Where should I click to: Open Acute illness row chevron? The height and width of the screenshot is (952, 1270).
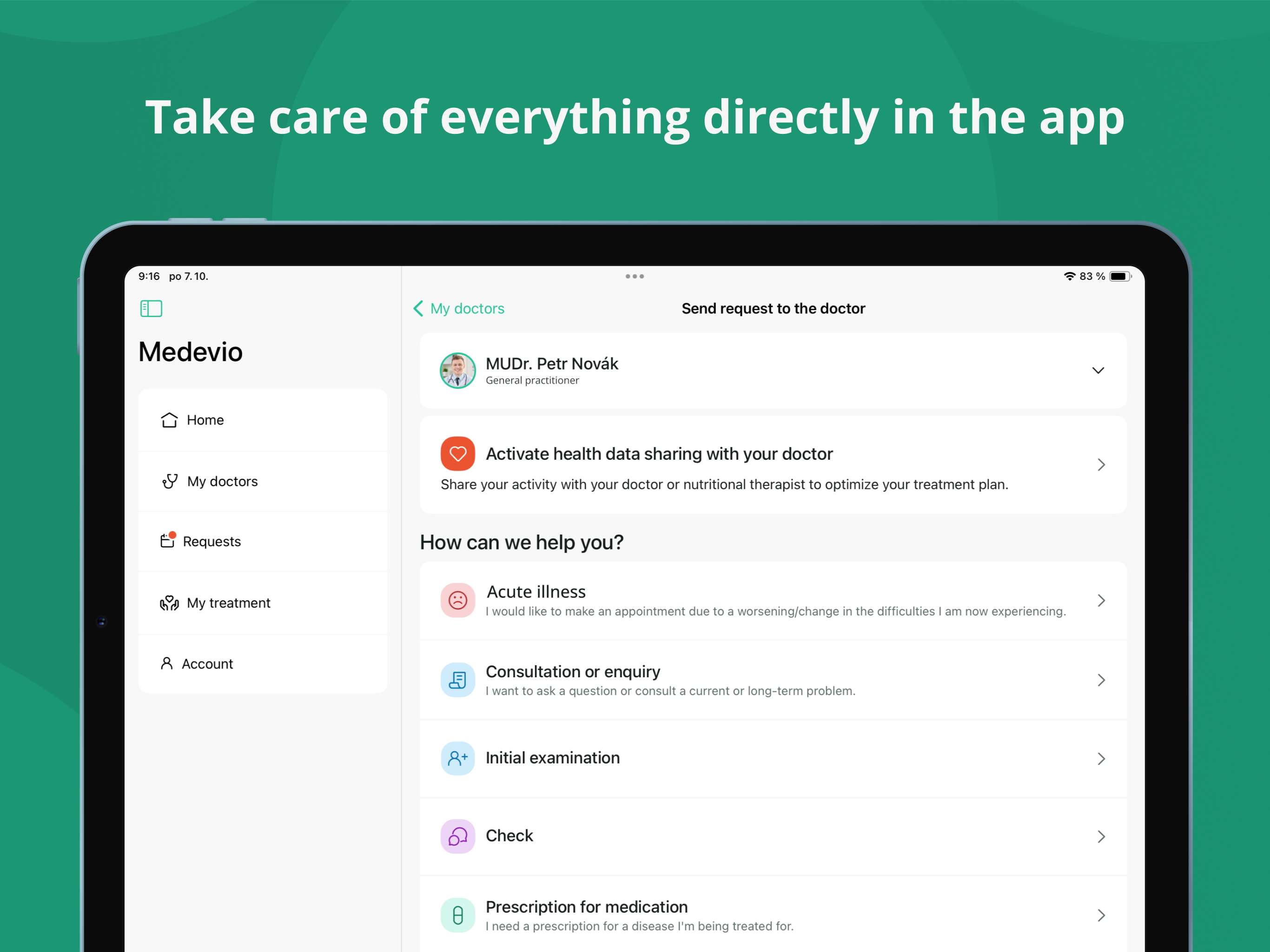1101,601
